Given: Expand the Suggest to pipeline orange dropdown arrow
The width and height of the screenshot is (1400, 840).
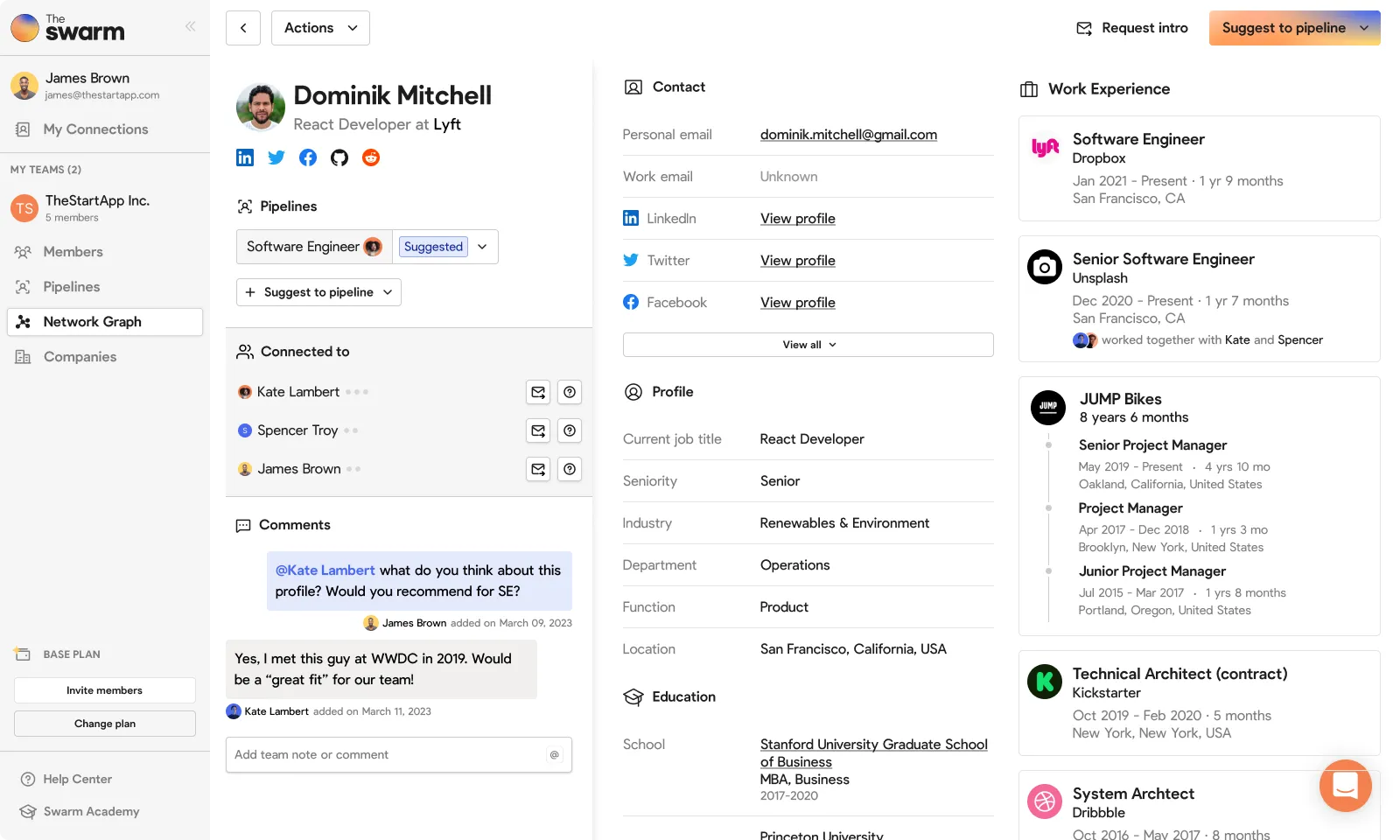Looking at the screenshot, I should (x=1364, y=28).
